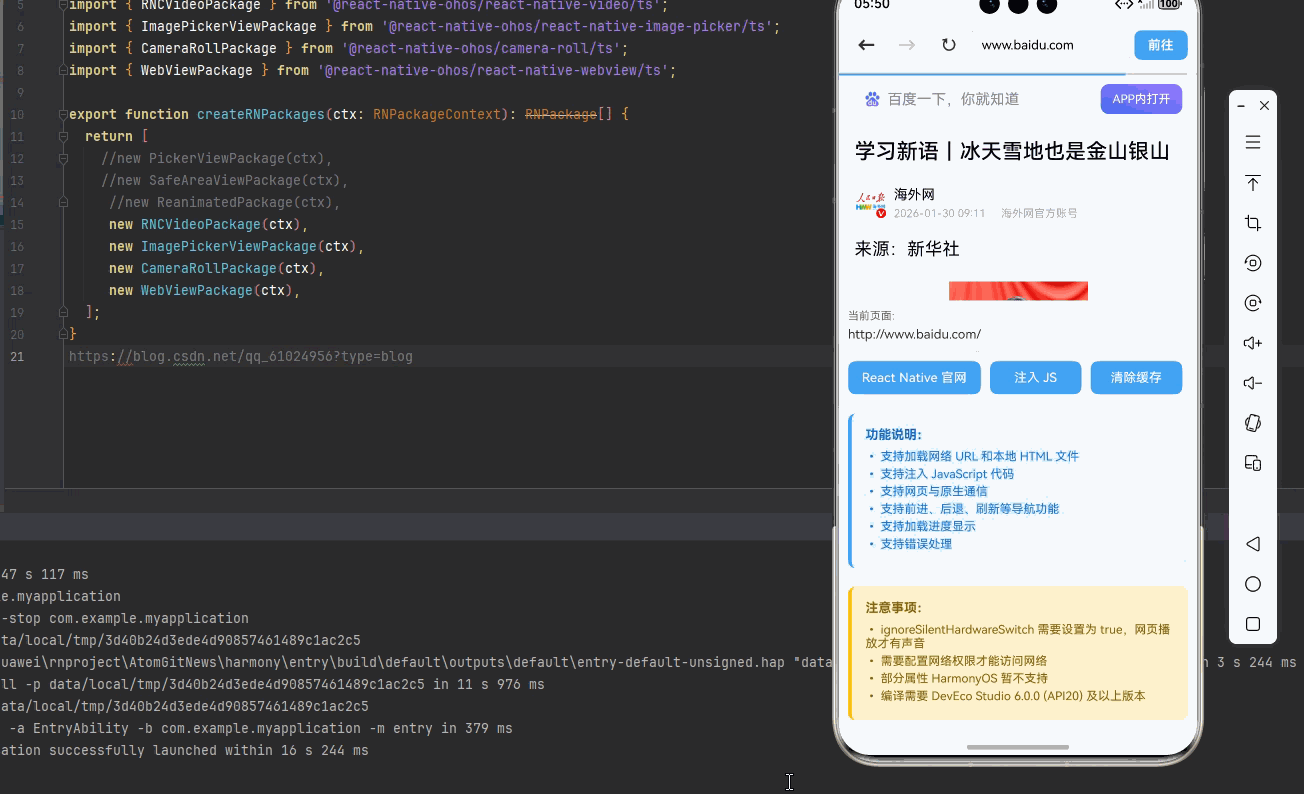Collapse createRNPackages function fold marker on line 10

point(63,114)
